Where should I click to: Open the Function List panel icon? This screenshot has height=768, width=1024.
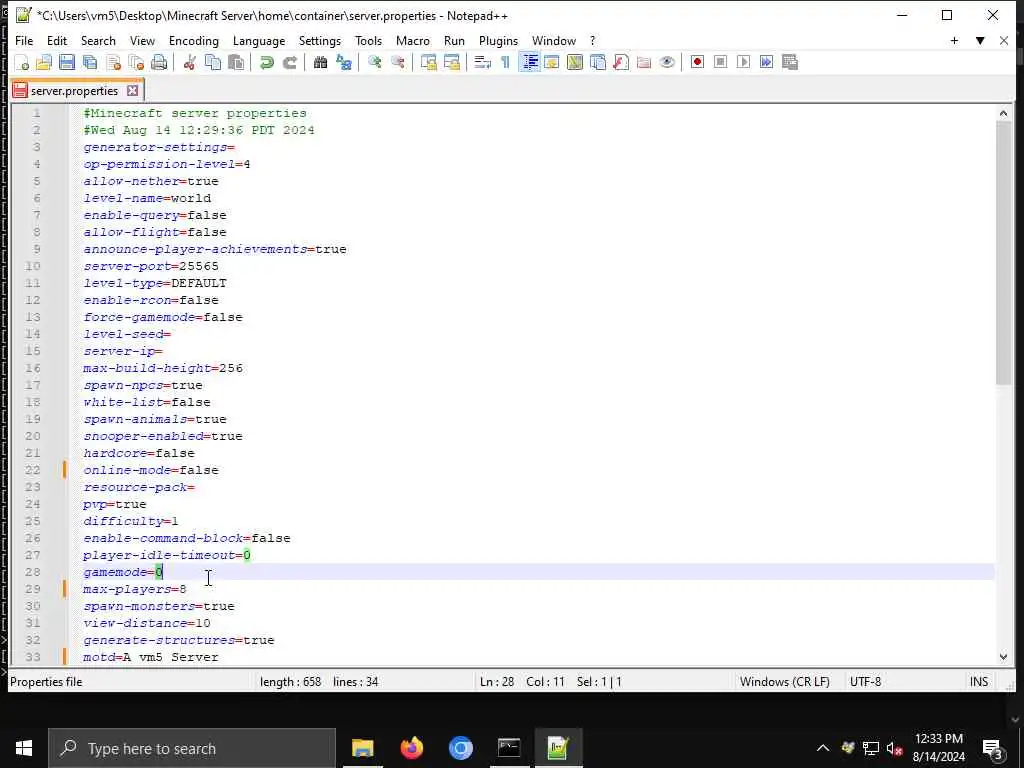tap(621, 62)
